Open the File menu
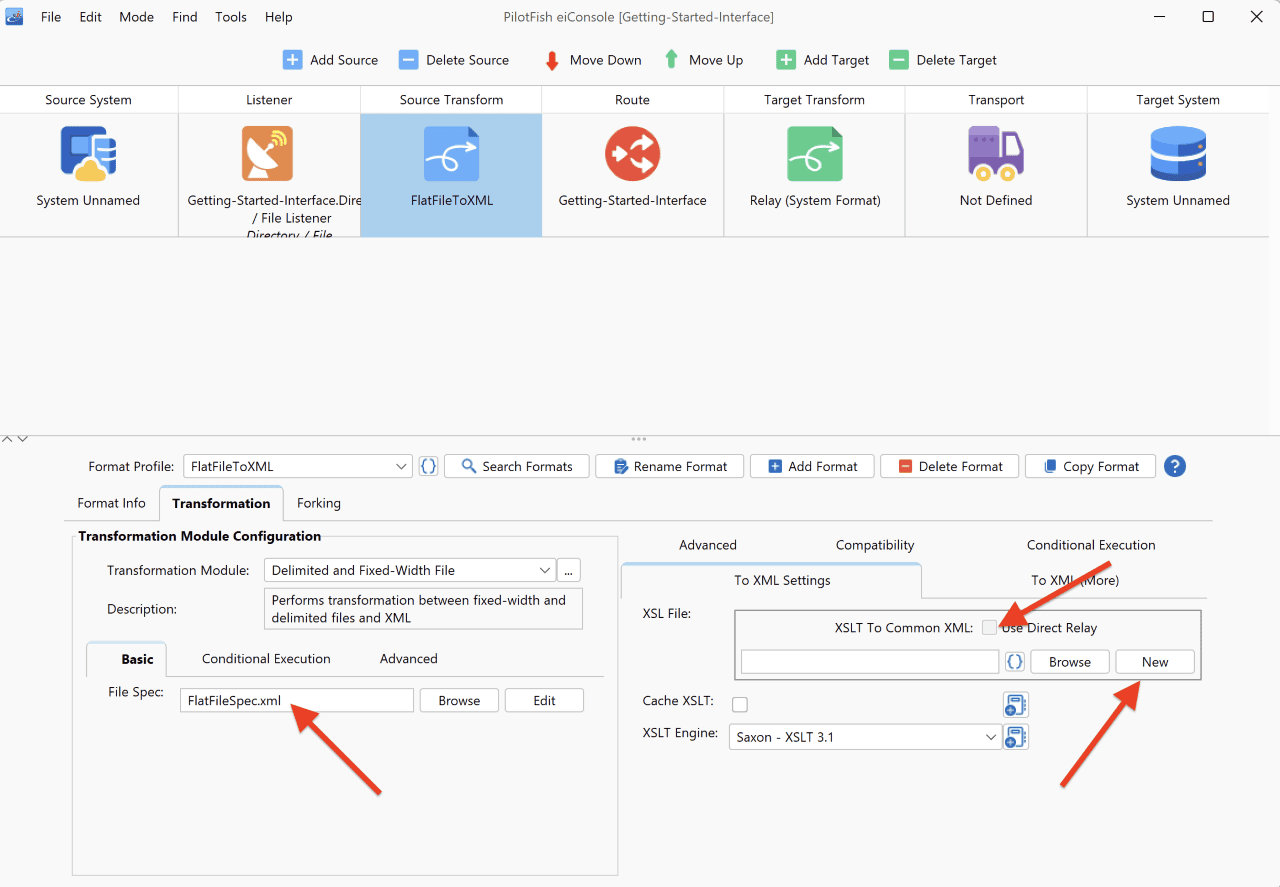 pos(51,17)
